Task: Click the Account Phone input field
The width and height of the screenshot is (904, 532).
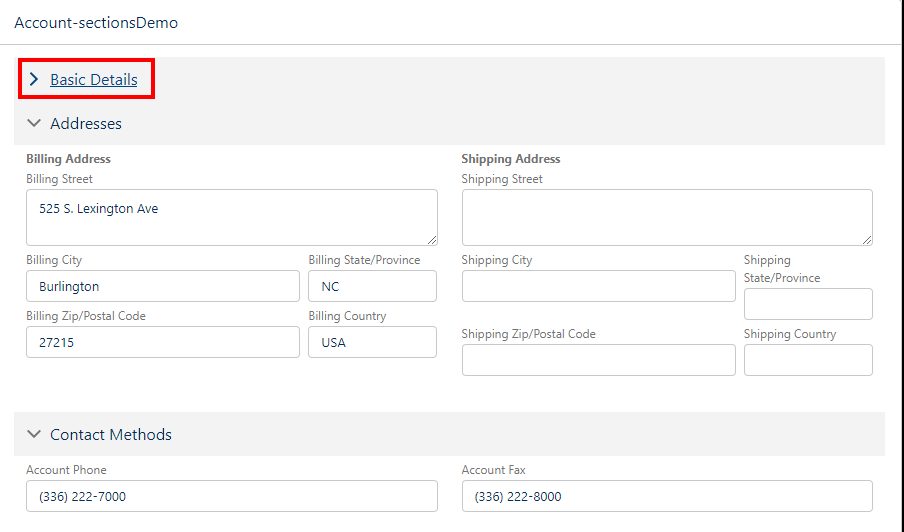Action: 232,496
